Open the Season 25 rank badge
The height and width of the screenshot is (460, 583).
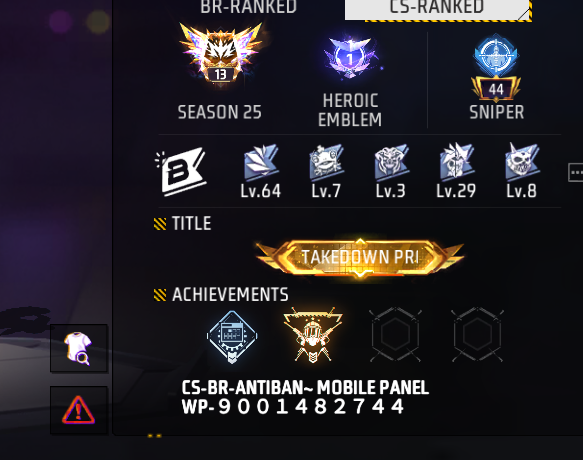pos(221,56)
